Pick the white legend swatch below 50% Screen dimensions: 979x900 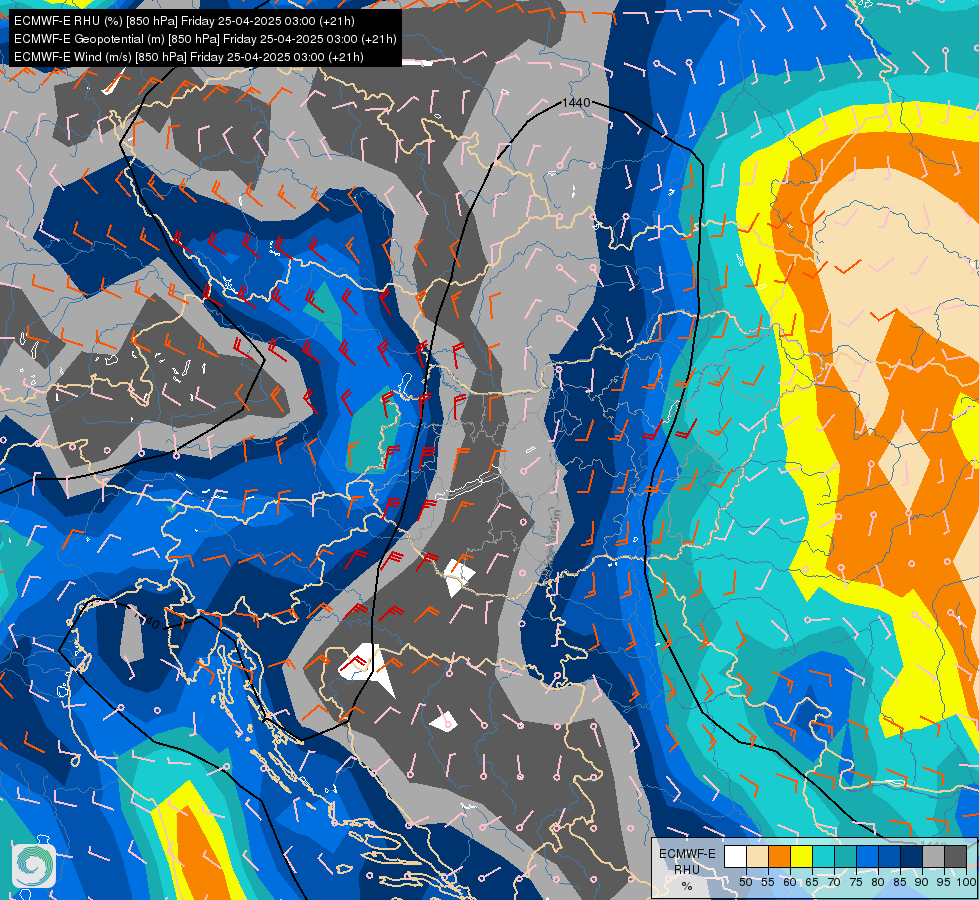tap(735, 856)
